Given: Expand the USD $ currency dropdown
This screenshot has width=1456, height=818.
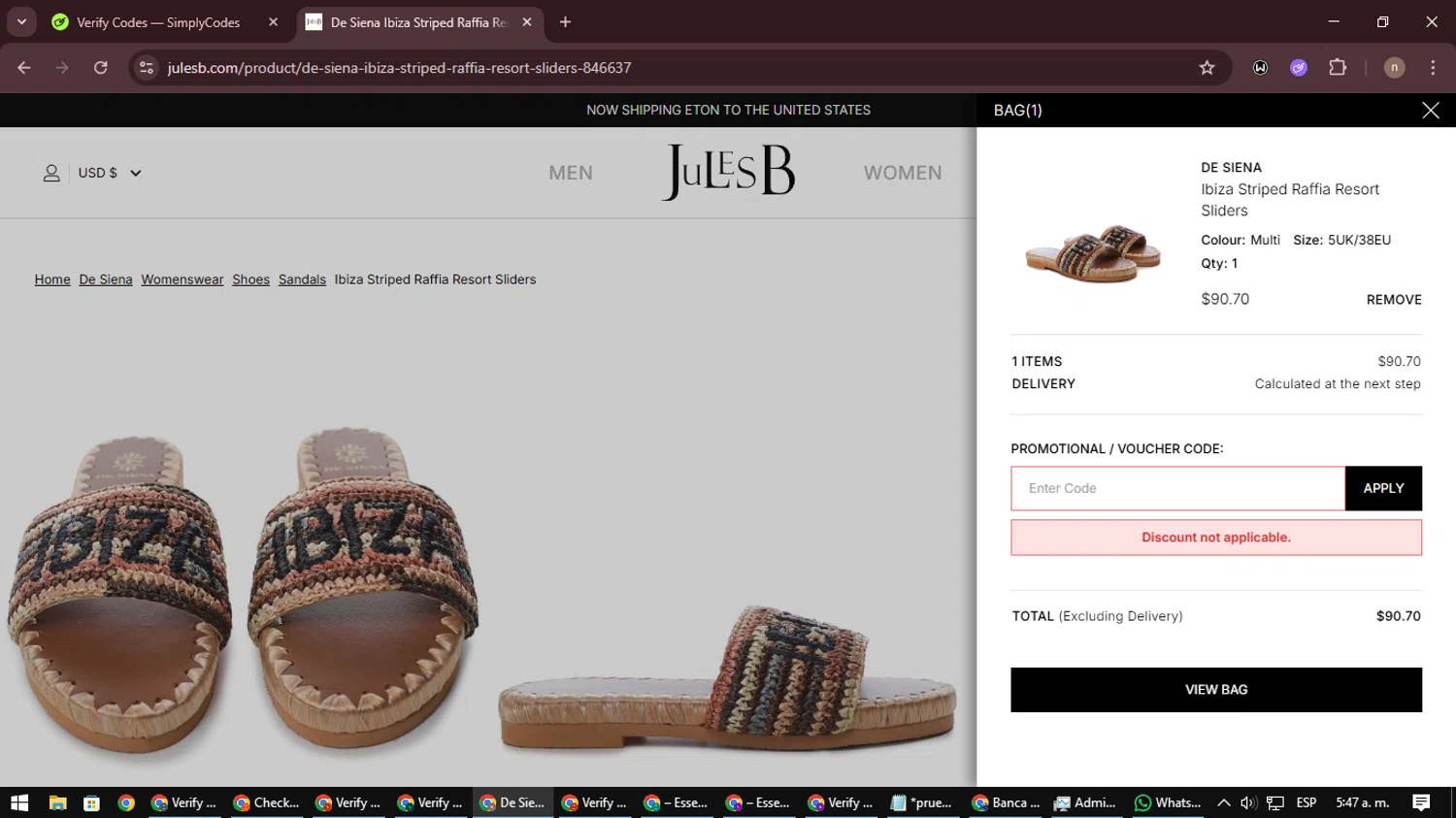Looking at the screenshot, I should pos(110,173).
